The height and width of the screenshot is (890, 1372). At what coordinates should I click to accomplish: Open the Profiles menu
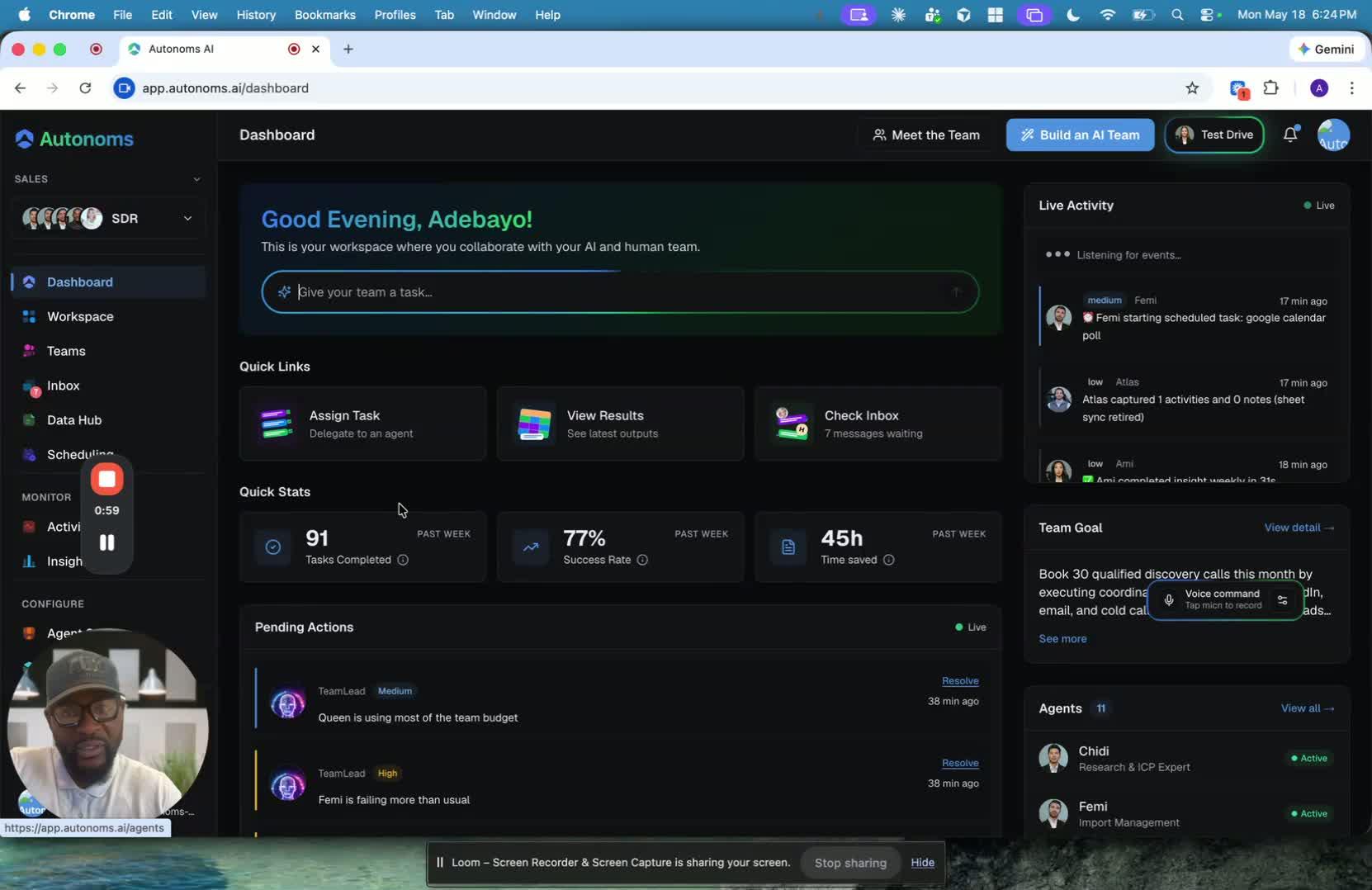[x=395, y=15]
